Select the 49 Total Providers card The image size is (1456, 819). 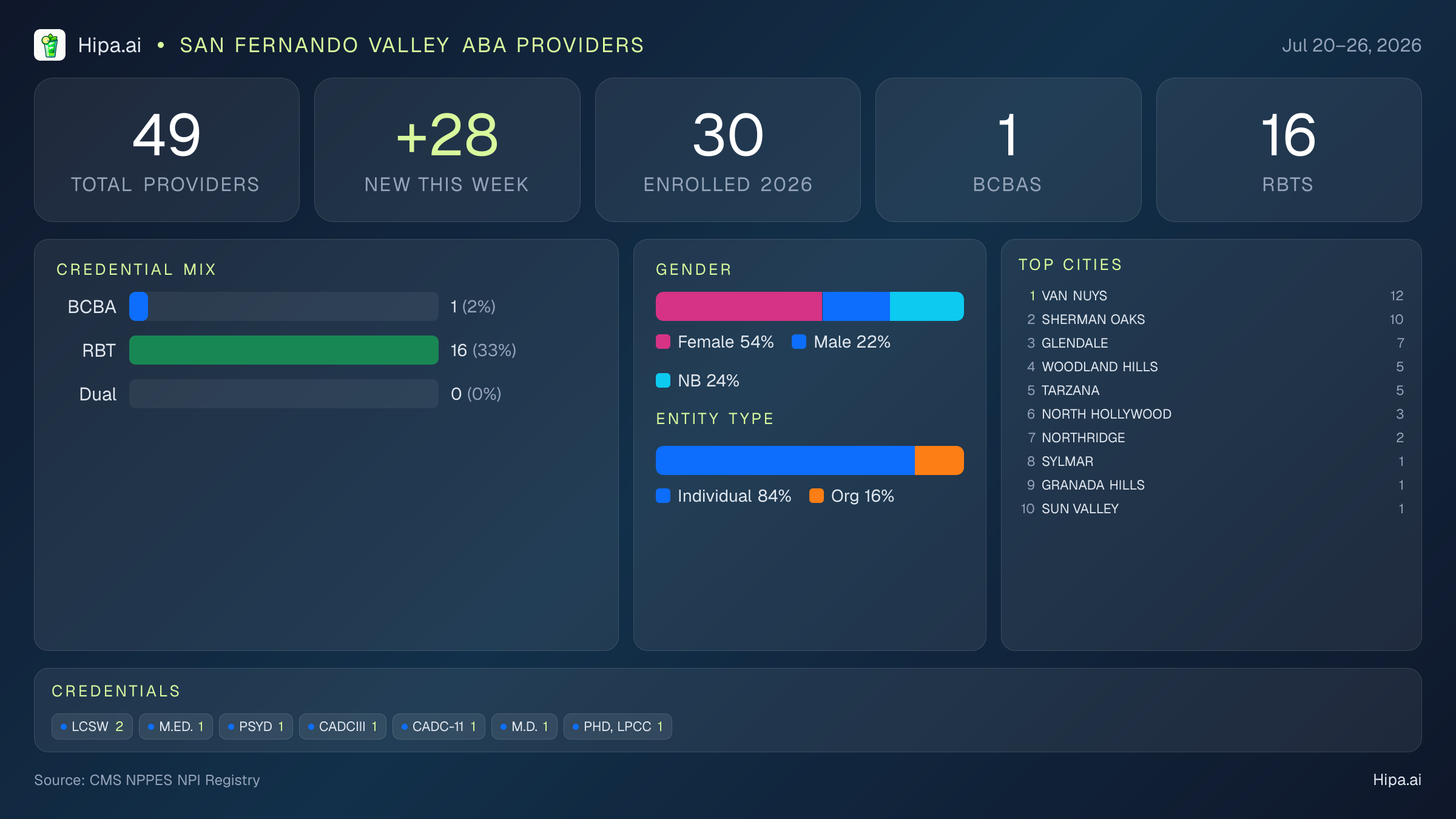[x=167, y=150]
